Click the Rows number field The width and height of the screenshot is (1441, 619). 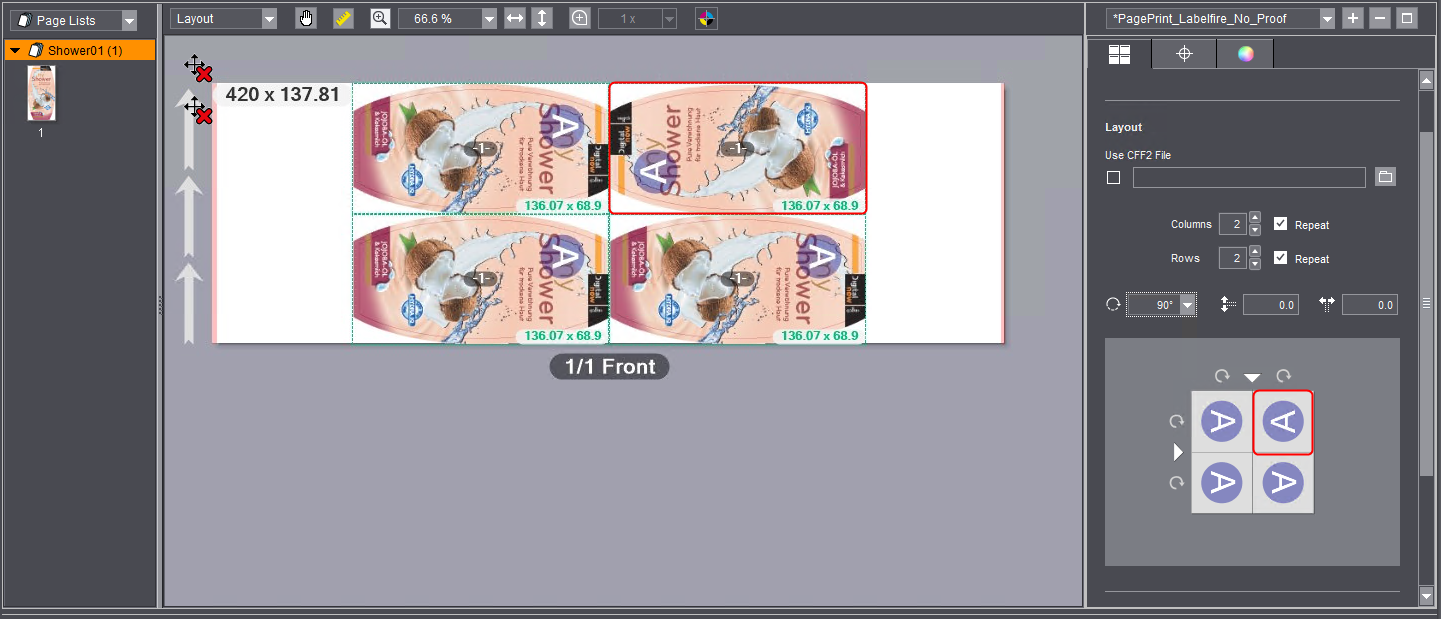pyautogui.click(x=1232, y=259)
